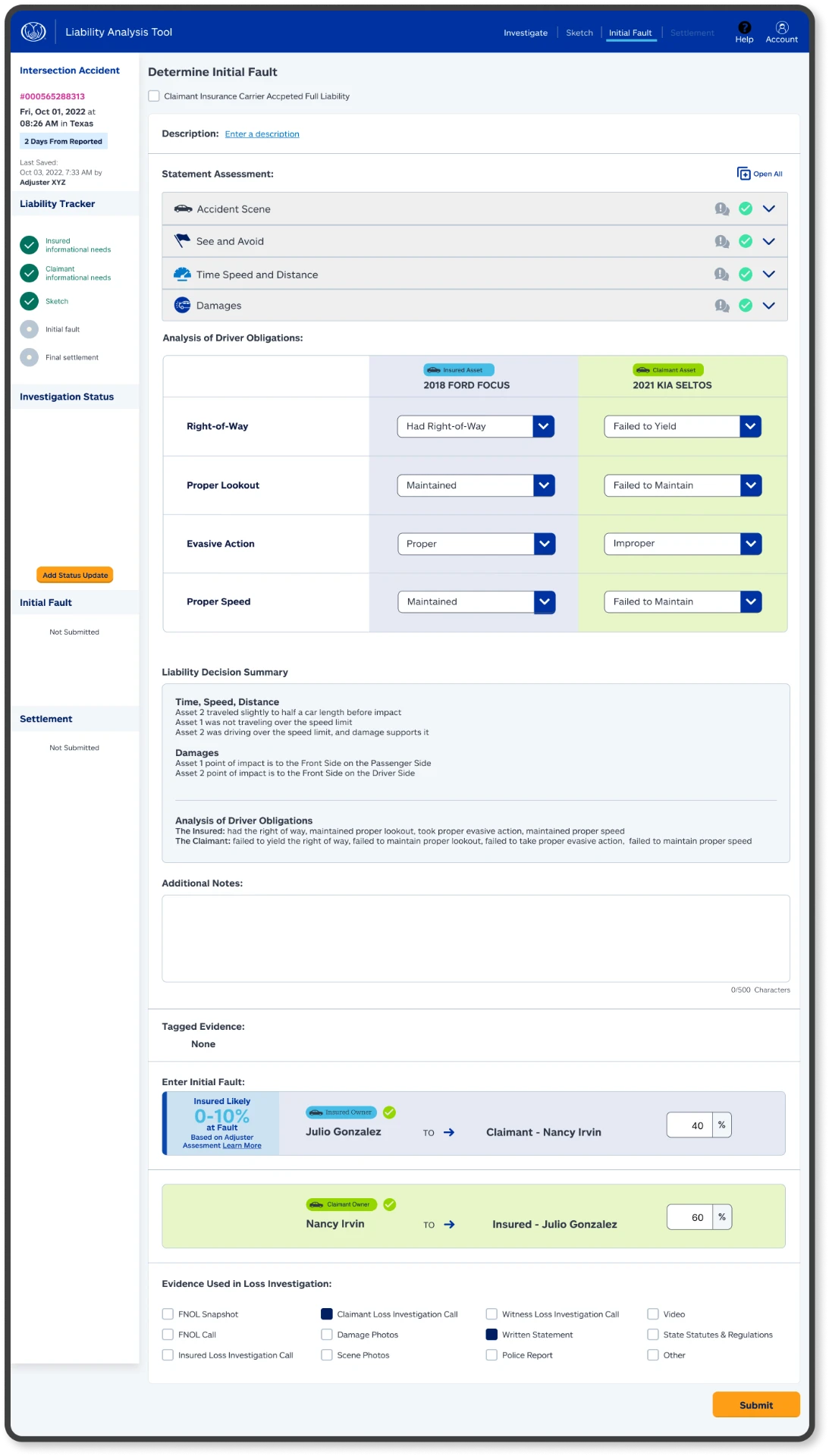
Task: Click green check beside Claimant Owner badge
Action: click(x=390, y=1204)
